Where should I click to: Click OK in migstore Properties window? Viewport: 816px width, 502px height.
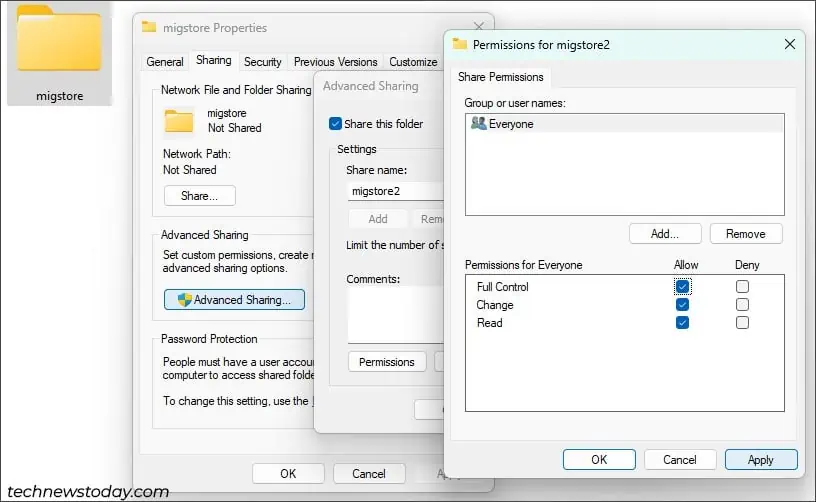pos(288,473)
